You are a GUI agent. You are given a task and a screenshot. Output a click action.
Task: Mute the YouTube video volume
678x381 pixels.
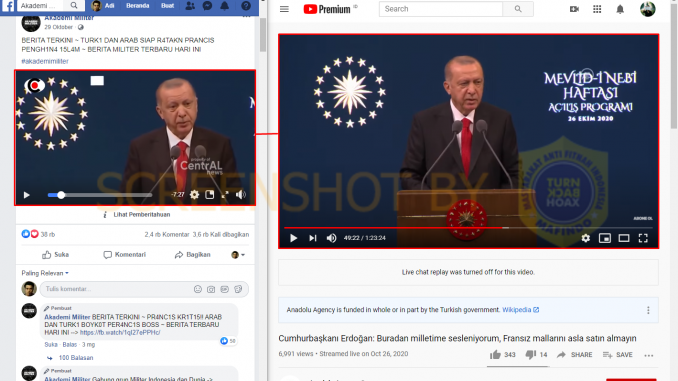(x=331, y=238)
